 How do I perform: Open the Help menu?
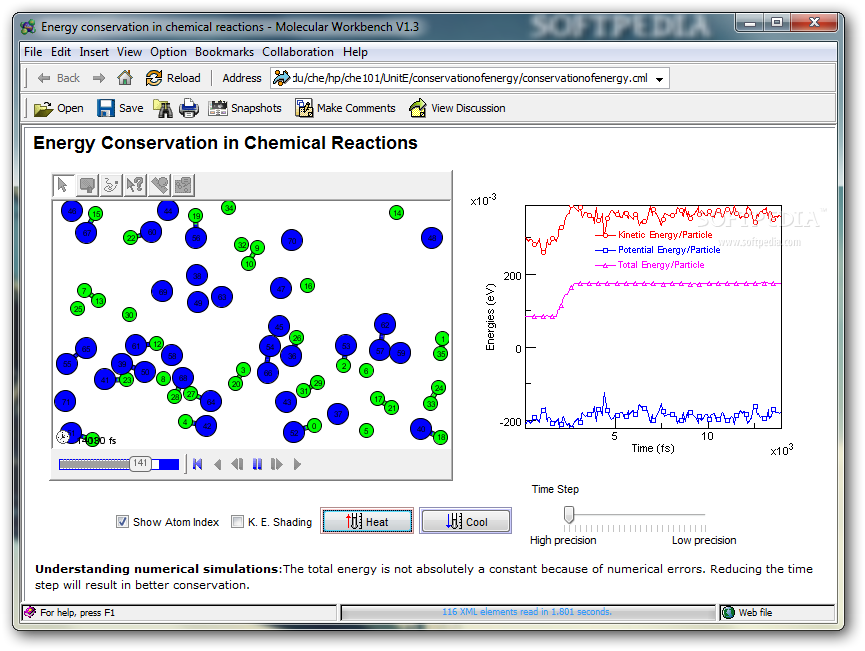tap(355, 52)
